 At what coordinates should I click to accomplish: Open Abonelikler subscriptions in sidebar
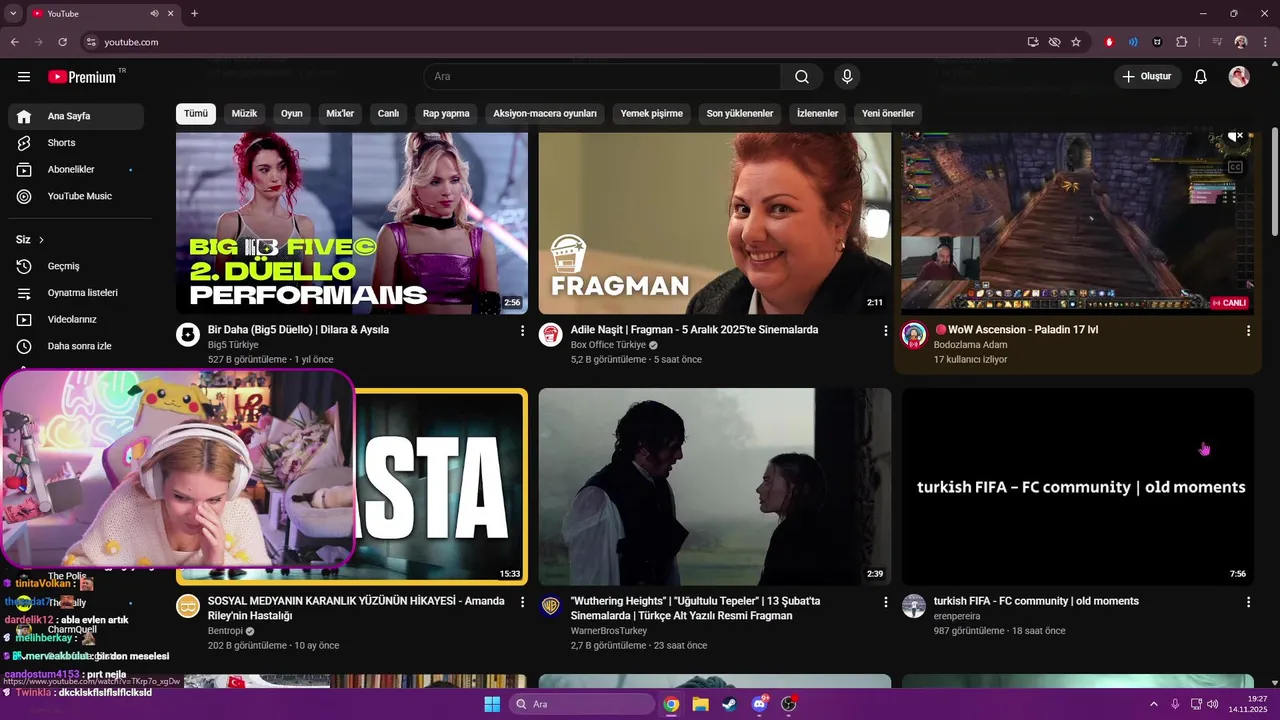pos(76,170)
